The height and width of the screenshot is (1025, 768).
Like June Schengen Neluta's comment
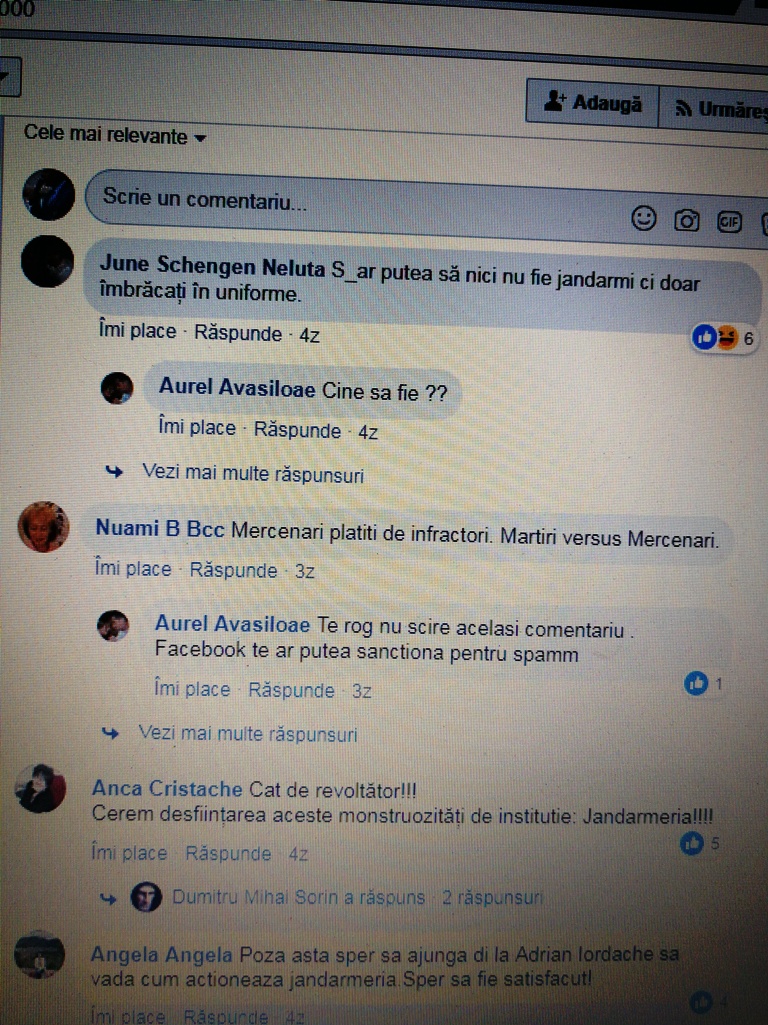137,331
